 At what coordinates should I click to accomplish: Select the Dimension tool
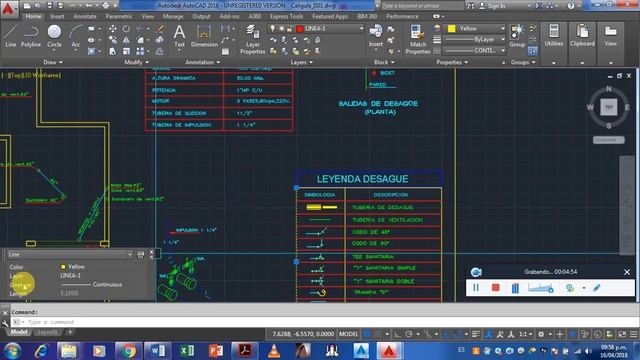[x=204, y=36]
